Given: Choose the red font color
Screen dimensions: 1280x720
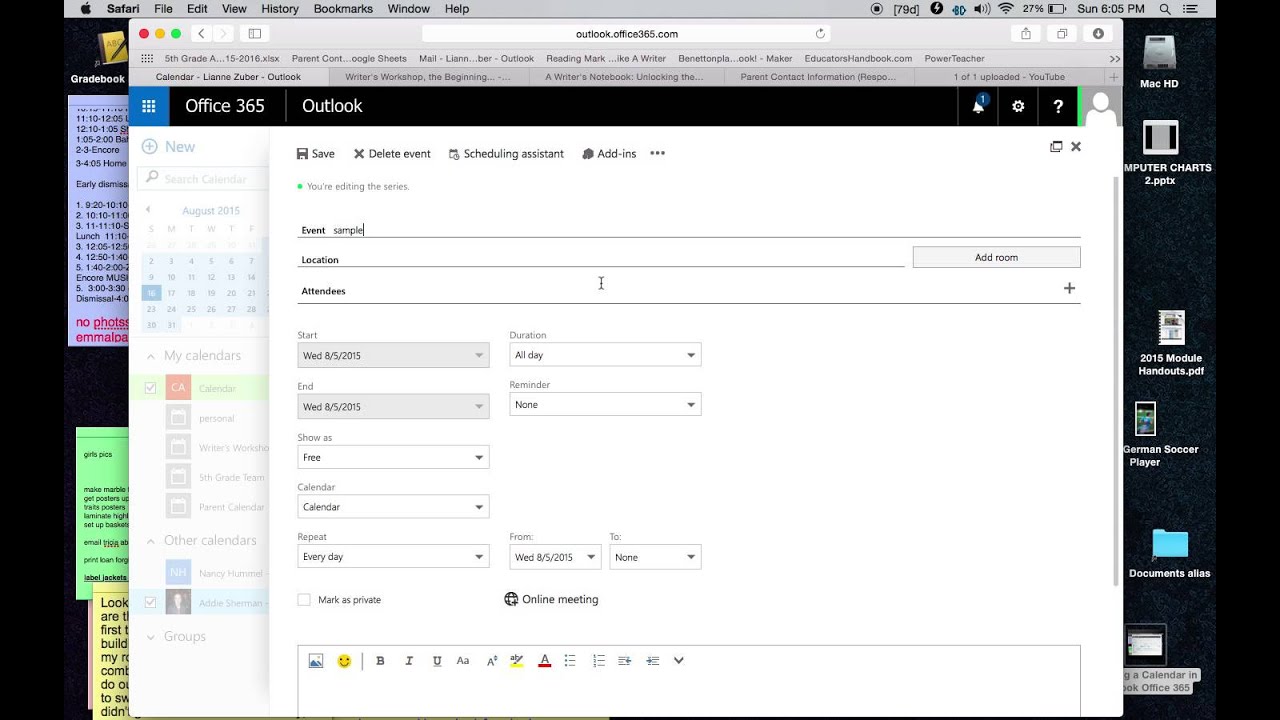Looking at the screenshot, I should pos(544,661).
